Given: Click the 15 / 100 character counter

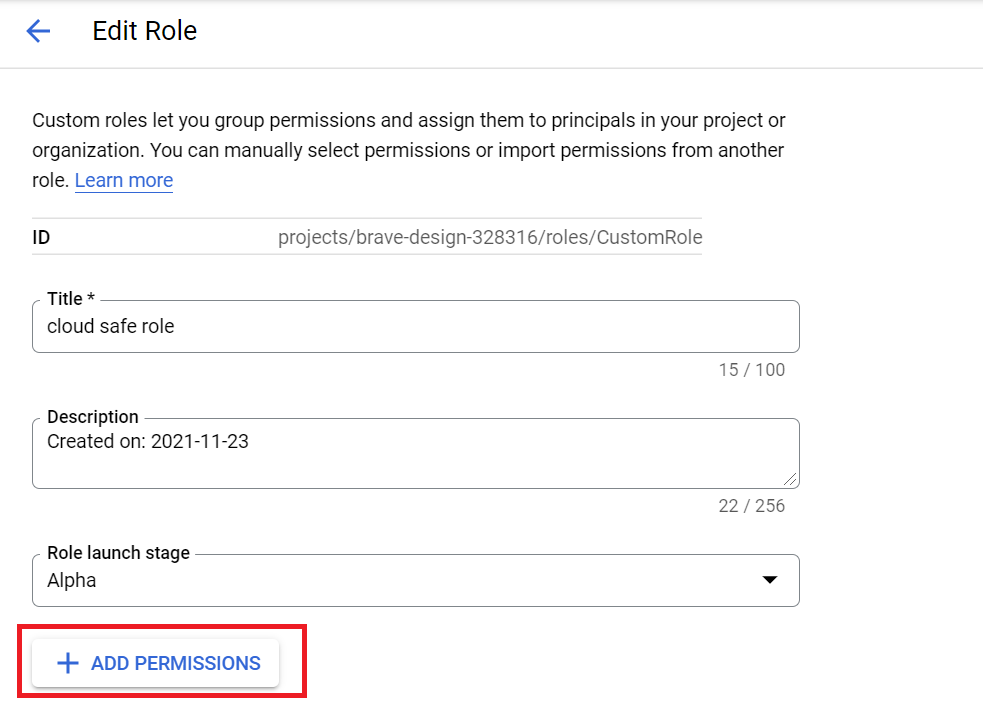Looking at the screenshot, I should pos(752,370).
